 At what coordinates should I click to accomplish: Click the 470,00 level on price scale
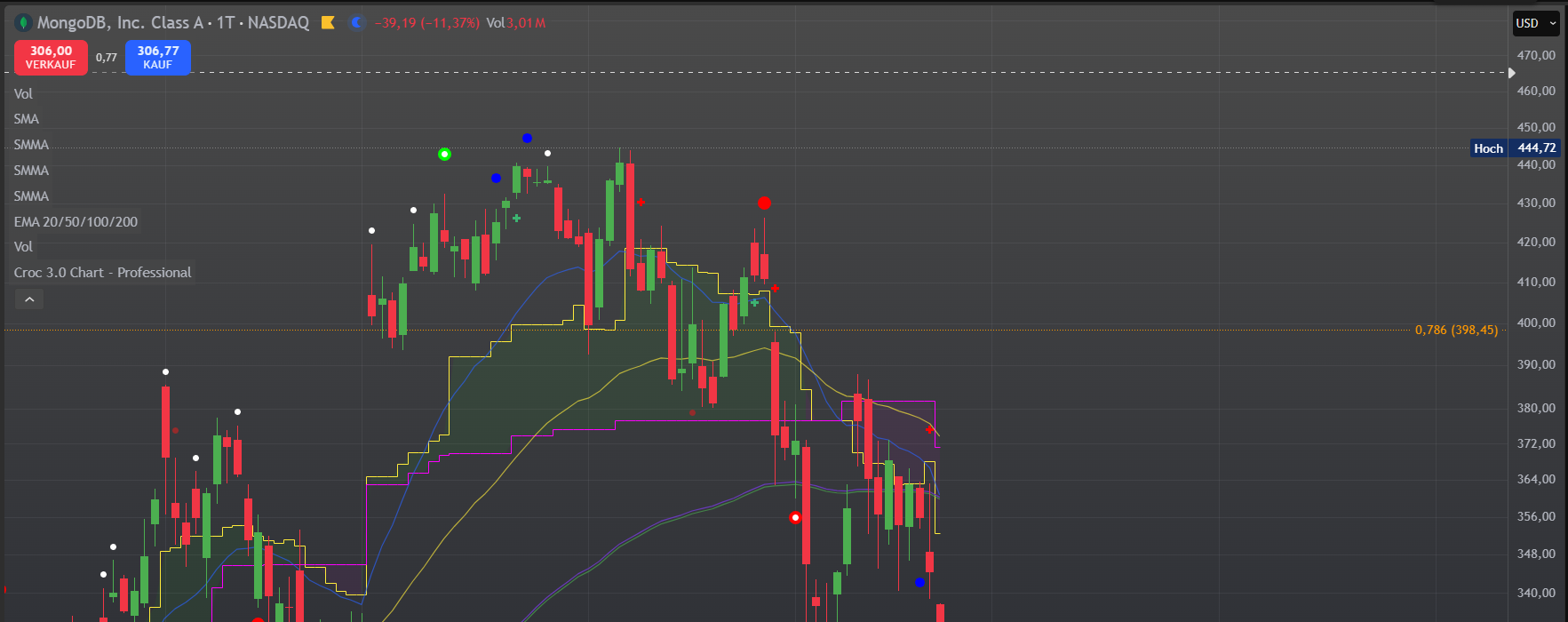tap(1536, 55)
